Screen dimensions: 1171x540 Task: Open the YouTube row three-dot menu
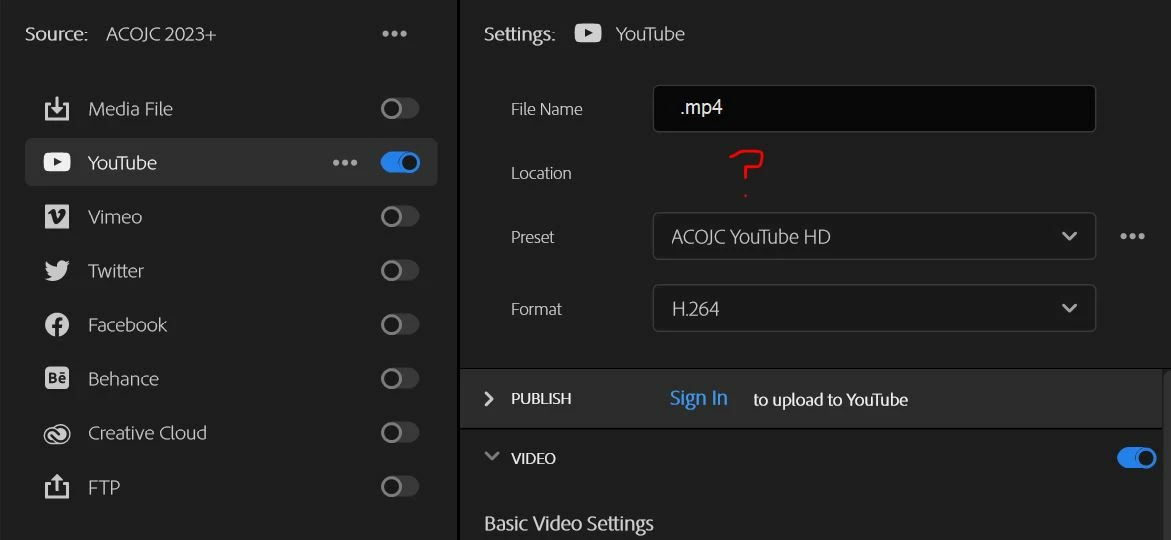click(344, 162)
